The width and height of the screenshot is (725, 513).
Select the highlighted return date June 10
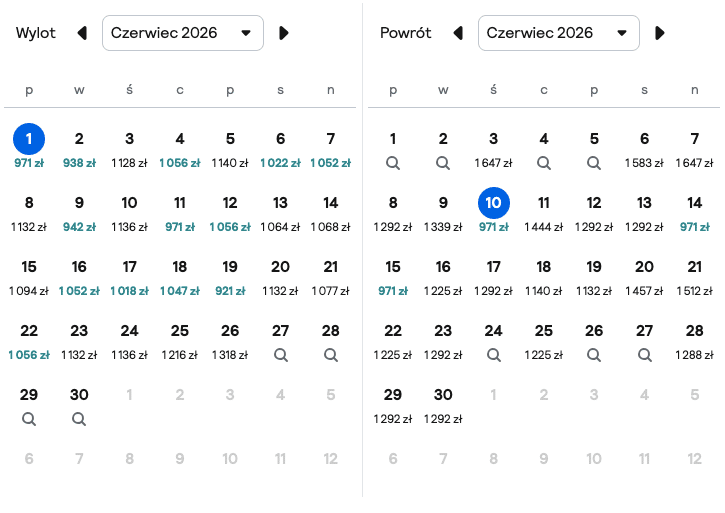(494, 203)
